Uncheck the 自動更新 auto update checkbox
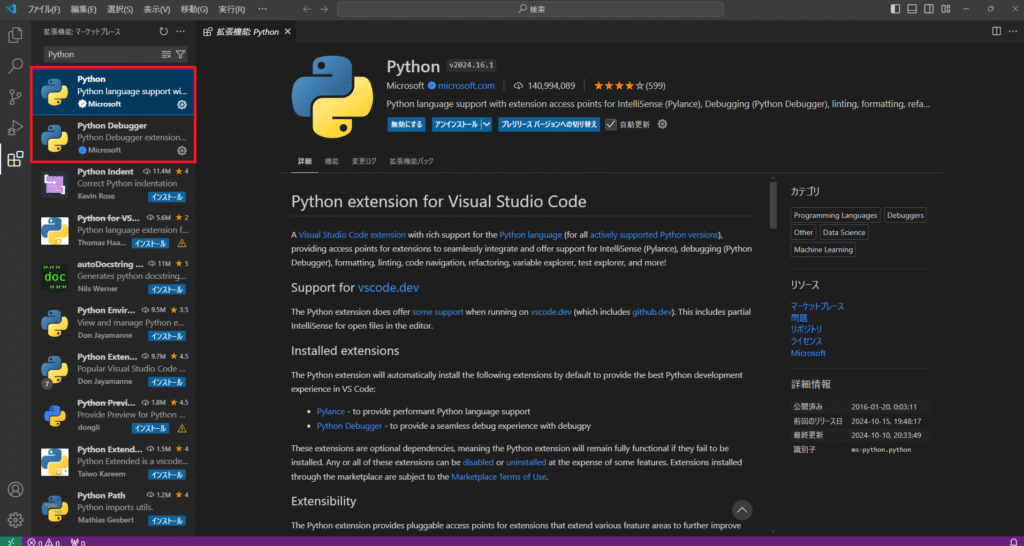Screen dimensions: 1024x546 coord(610,124)
